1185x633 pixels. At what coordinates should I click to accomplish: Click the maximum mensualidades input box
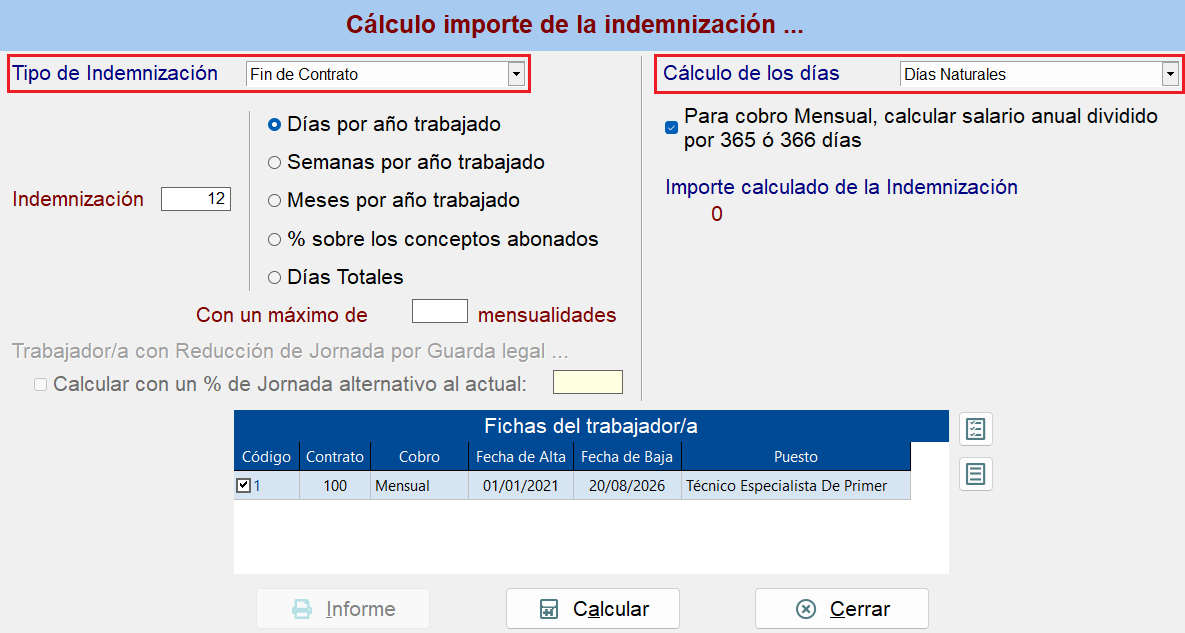pos(440,311)
